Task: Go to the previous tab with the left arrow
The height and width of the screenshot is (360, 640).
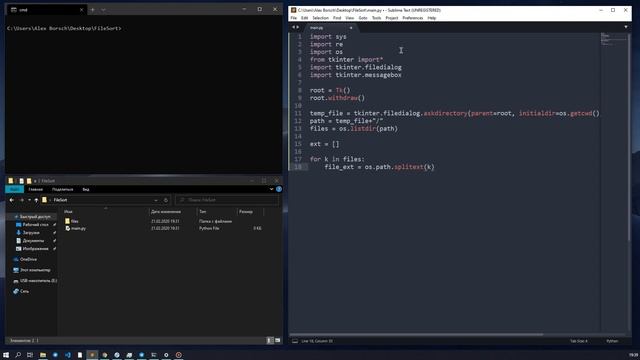Action: tap(293, 27)
